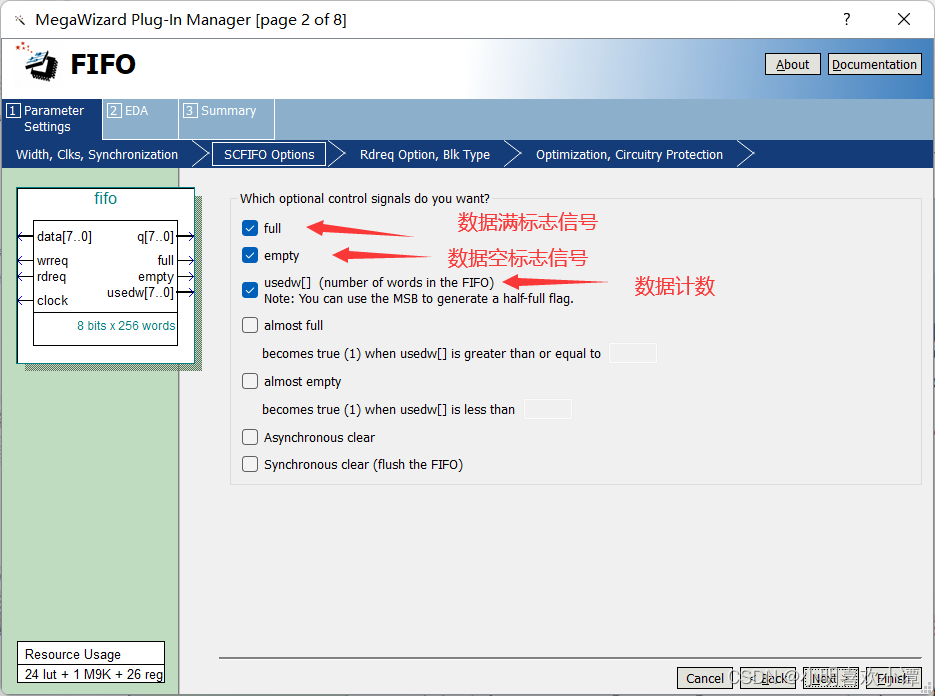
Task: Uncheck the full flag signal option
Action: [250, 228]
